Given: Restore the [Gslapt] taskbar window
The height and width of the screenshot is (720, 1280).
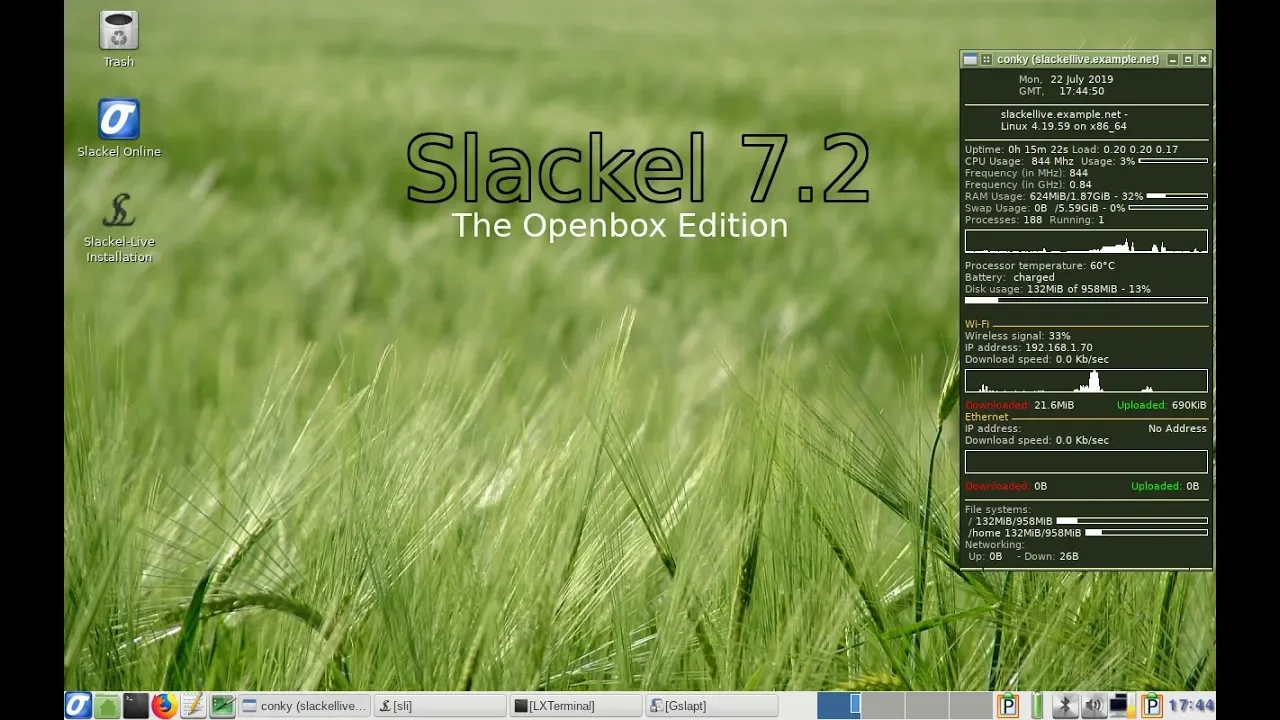Looking at the screenshot, I should tap(711, 706).
